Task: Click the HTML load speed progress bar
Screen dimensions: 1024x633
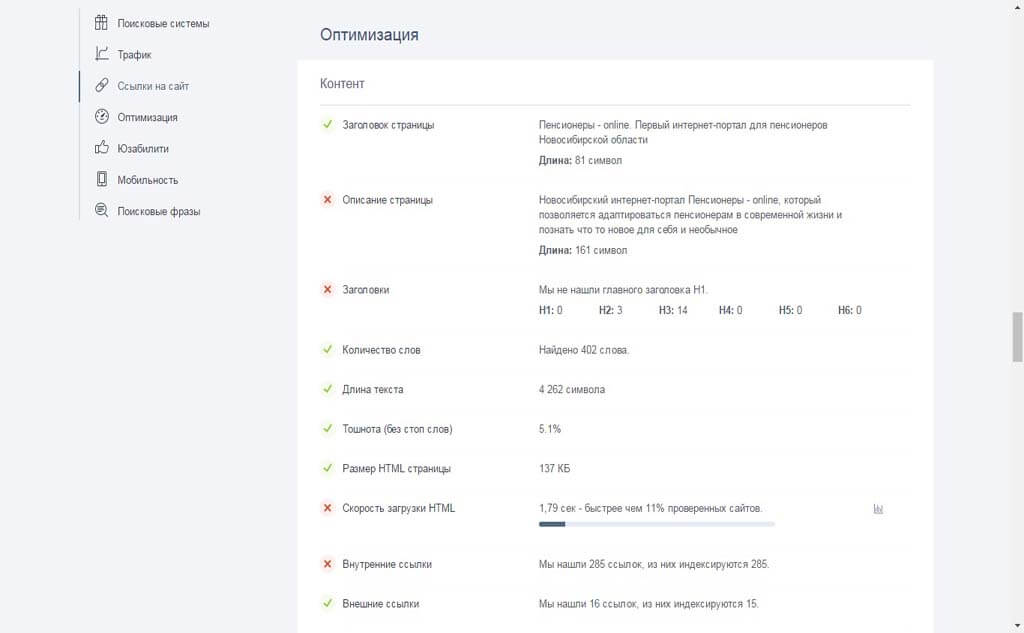Action: tap(656, 523)
